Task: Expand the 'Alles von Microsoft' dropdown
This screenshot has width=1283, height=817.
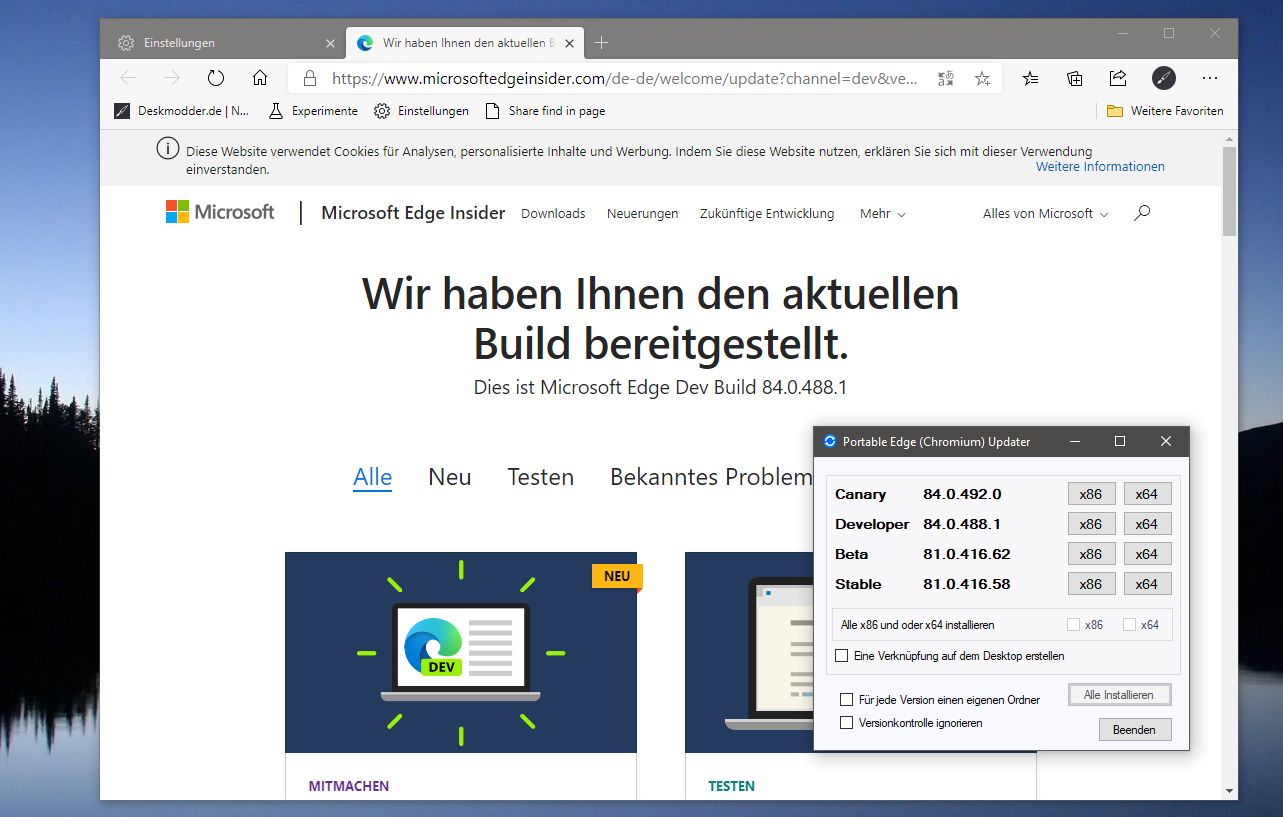Action: tap(1045, 214)
